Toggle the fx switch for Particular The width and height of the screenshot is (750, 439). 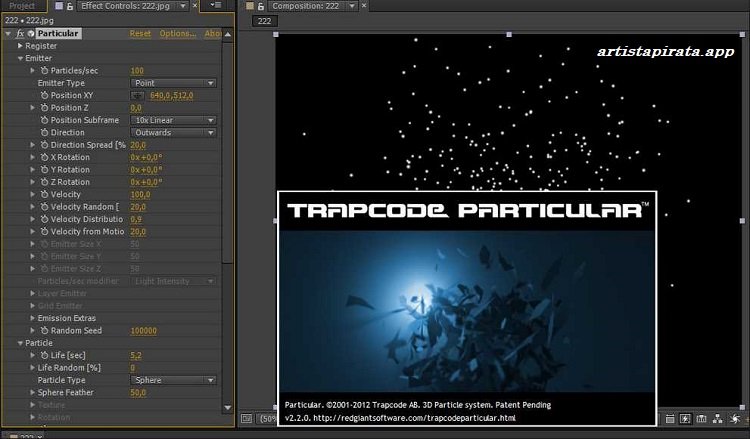point(20,33)
